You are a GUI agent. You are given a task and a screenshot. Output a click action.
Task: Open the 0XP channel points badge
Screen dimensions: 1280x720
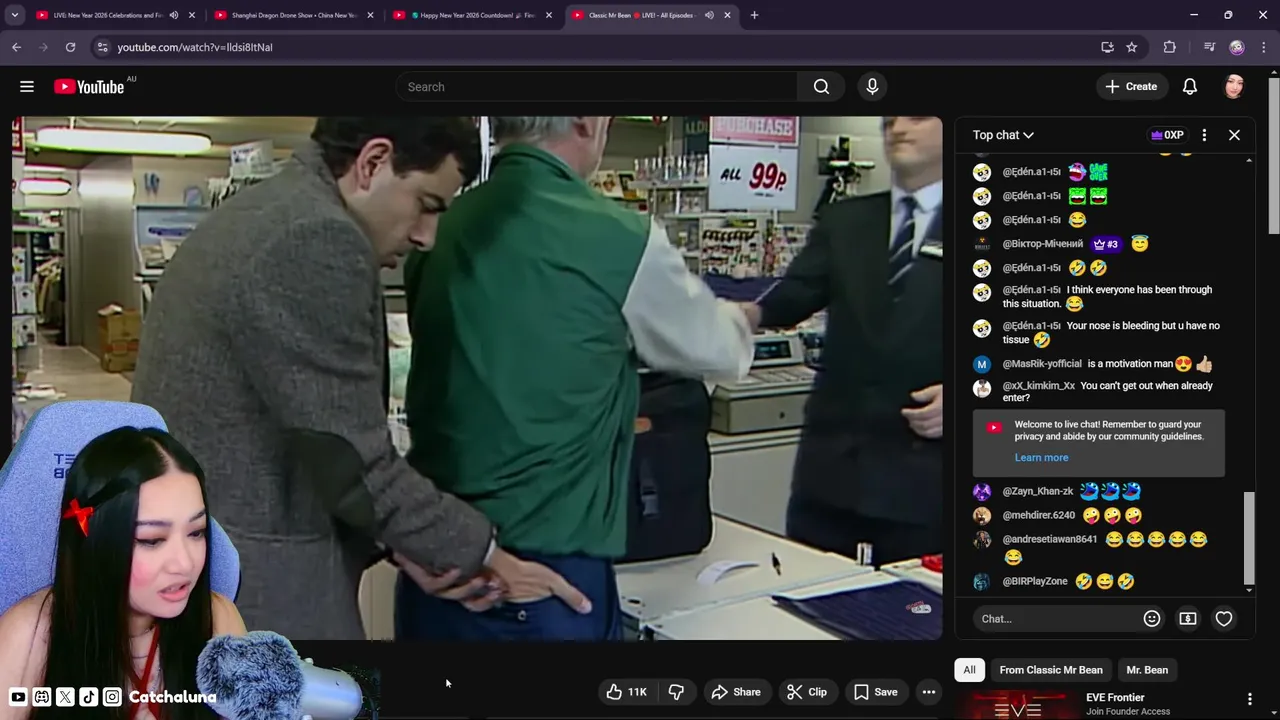[x=1167, y=135]
